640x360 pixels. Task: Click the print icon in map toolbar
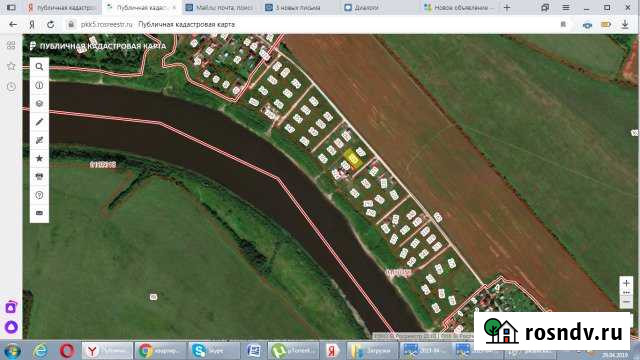(39, 176)
